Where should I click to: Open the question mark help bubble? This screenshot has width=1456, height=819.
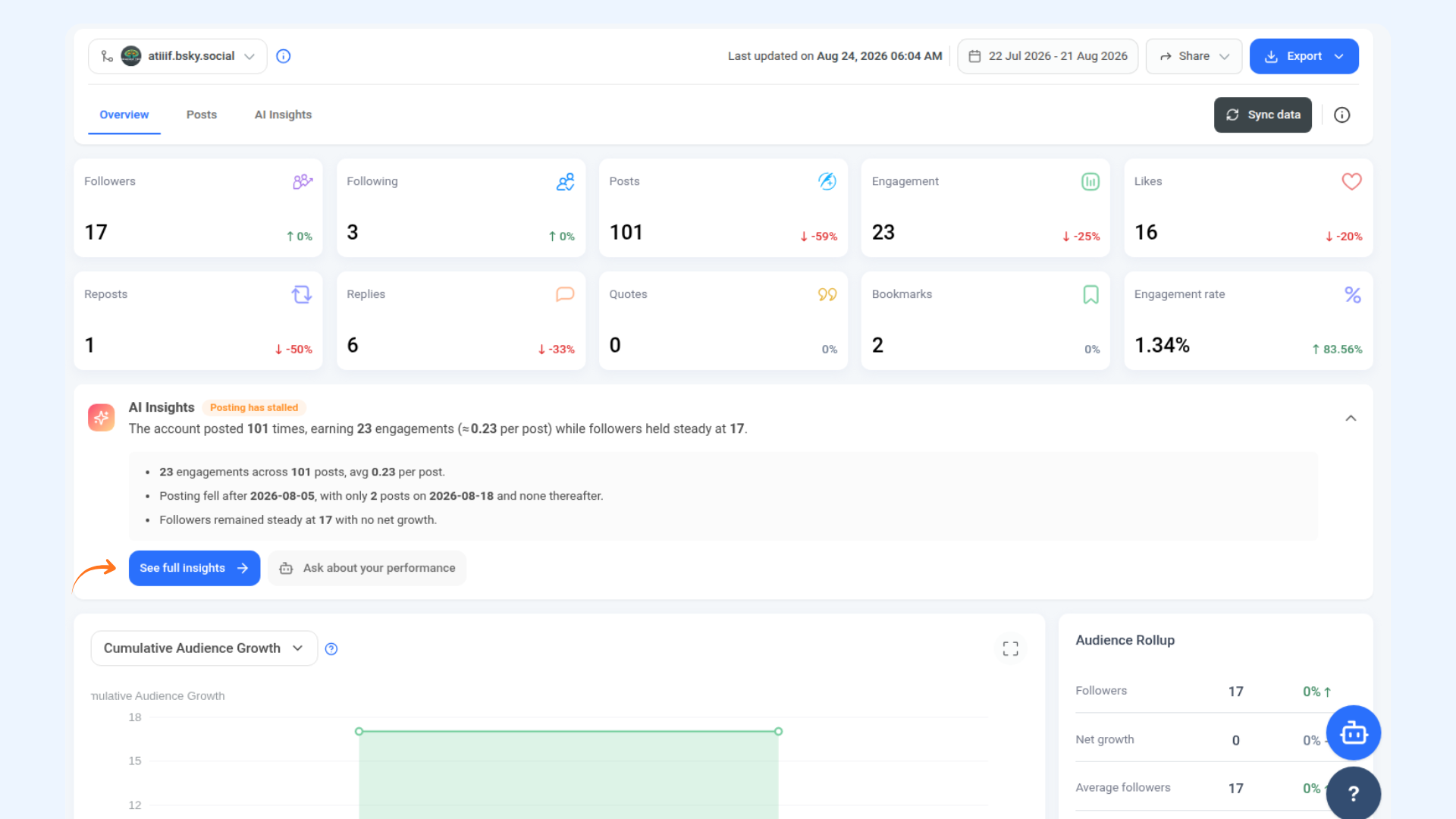pyautogui.click(x=1353, y=792)
